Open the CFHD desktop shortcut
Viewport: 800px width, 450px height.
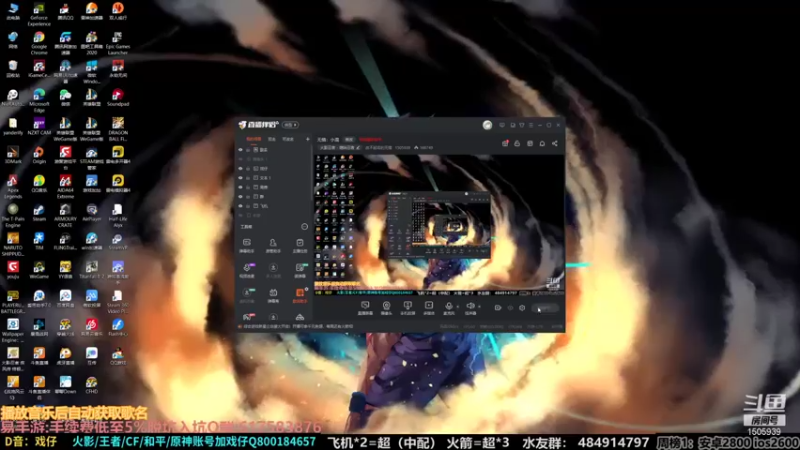[x=91, y=385]
